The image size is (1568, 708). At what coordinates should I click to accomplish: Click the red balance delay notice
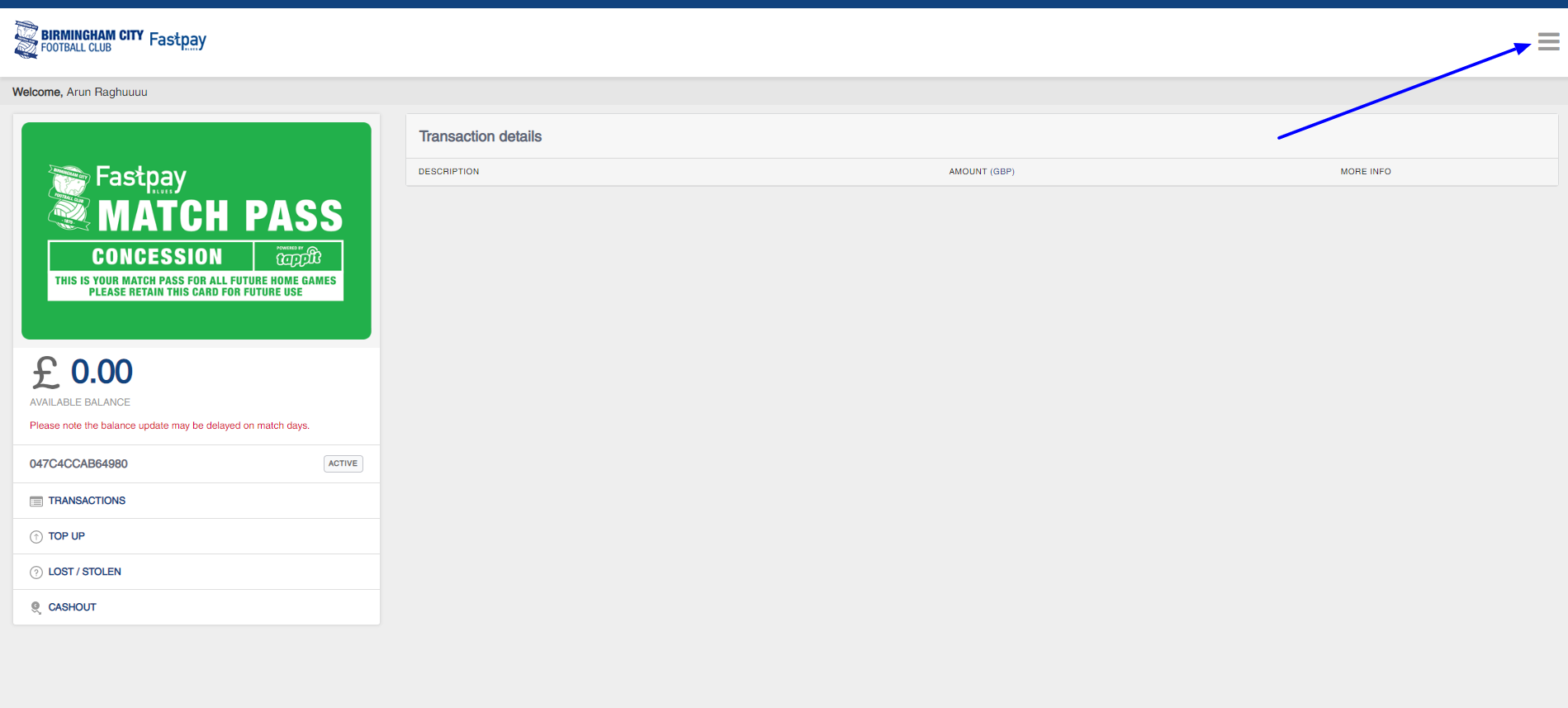[170, 425]
